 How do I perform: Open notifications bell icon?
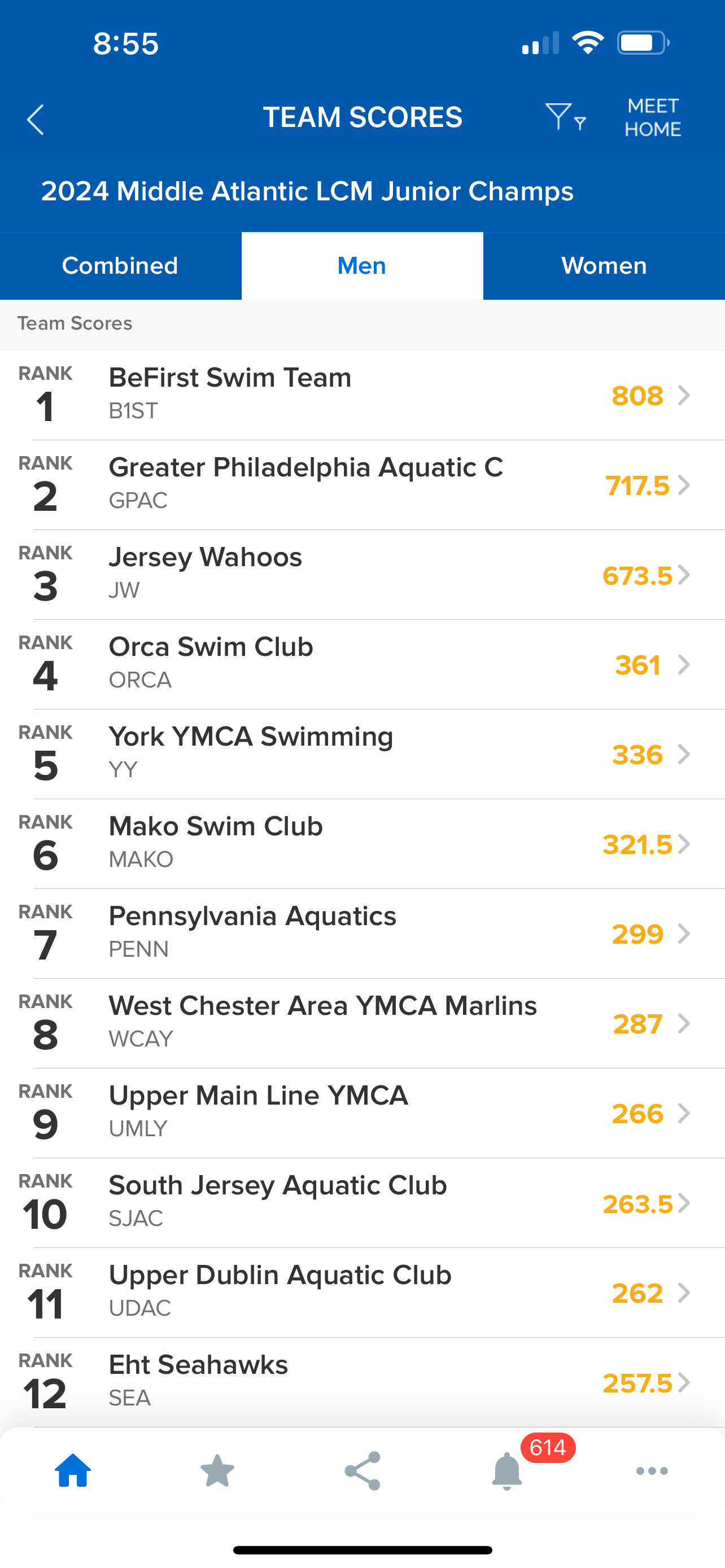point(507,1470)
